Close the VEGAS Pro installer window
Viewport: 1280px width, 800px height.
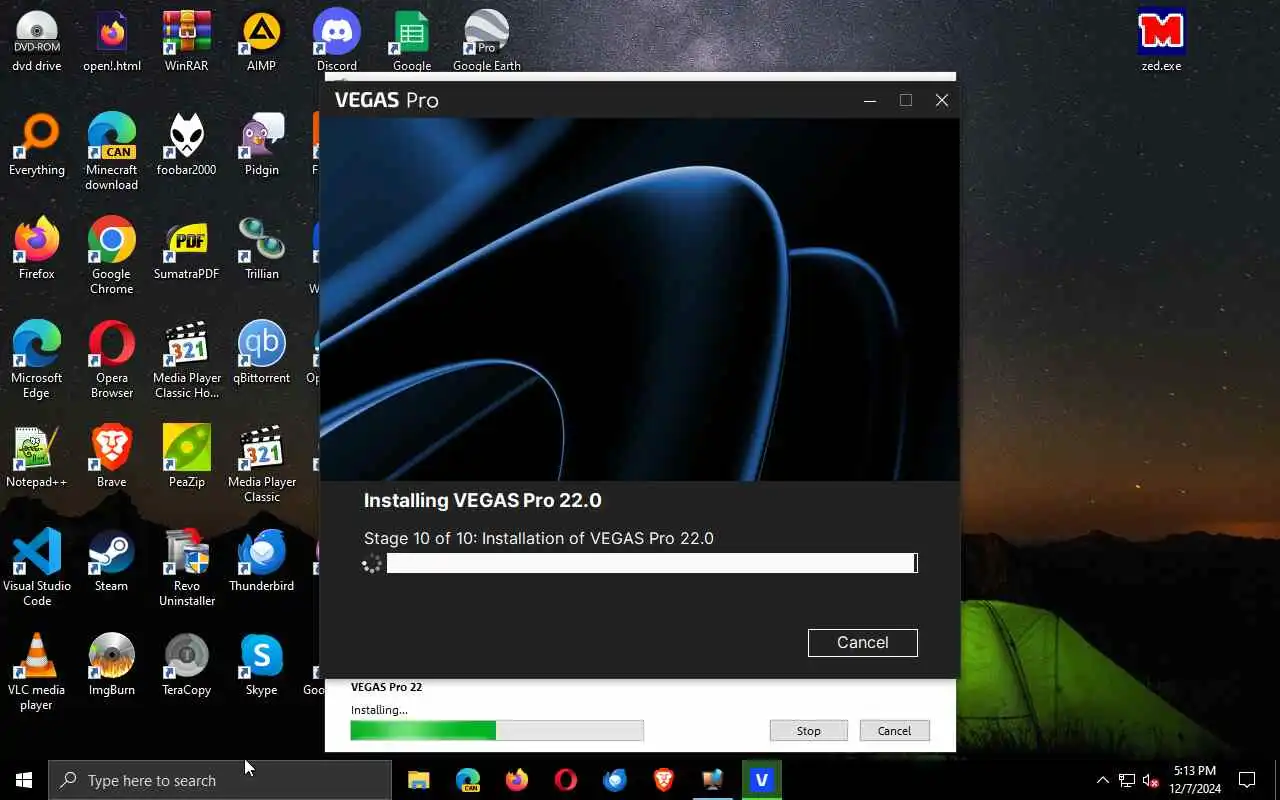coord(941,100)
